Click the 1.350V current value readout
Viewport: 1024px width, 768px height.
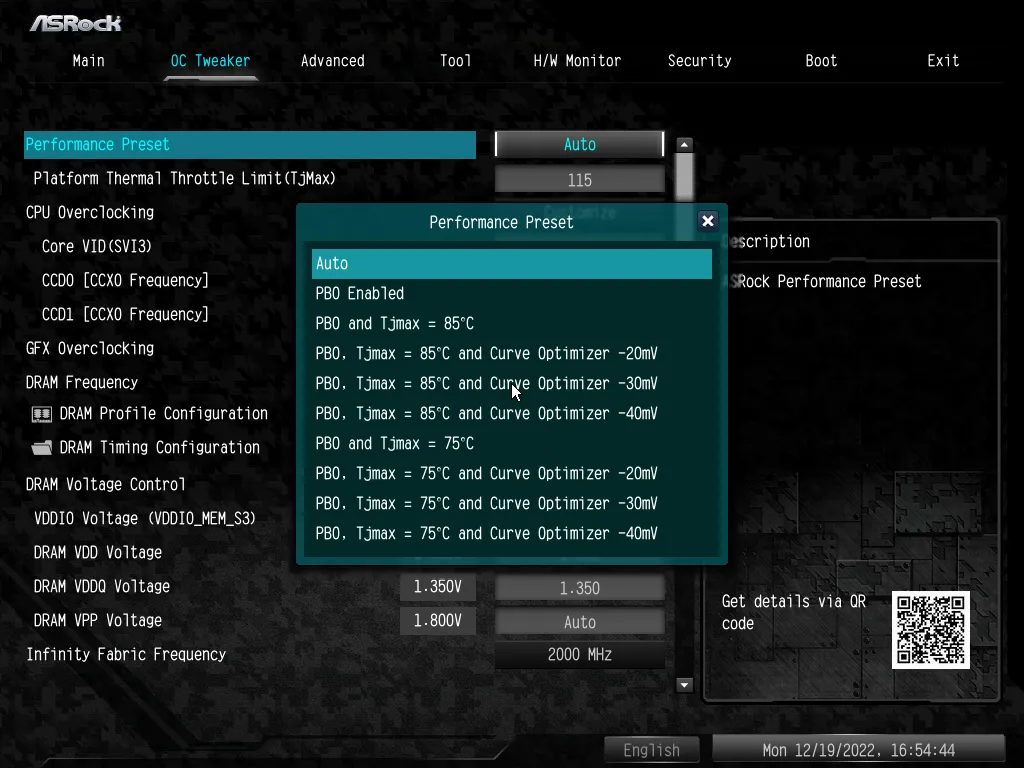click(x=438, y=587)
